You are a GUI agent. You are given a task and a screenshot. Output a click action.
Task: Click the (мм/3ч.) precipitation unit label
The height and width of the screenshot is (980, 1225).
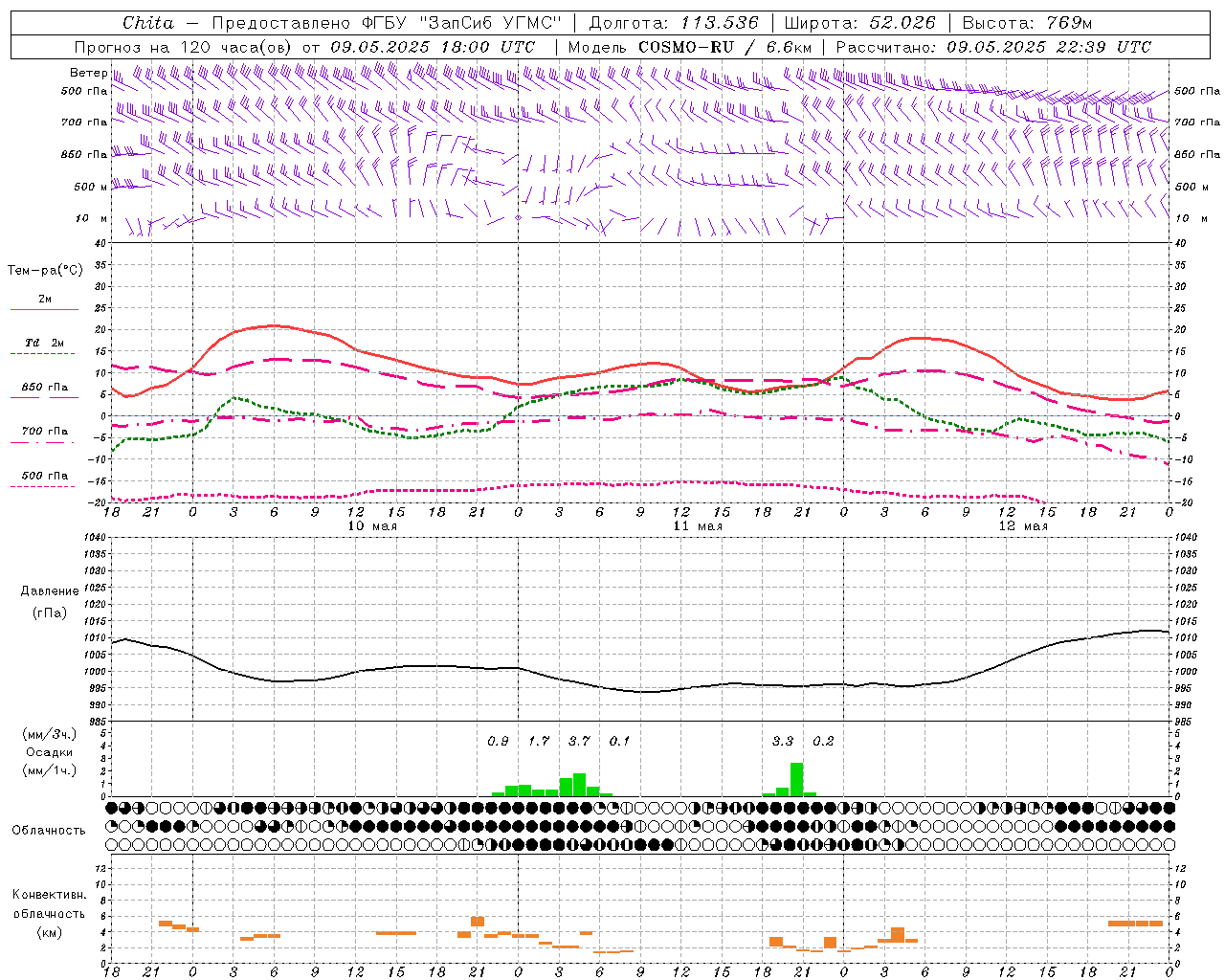[x=50, y=734]
